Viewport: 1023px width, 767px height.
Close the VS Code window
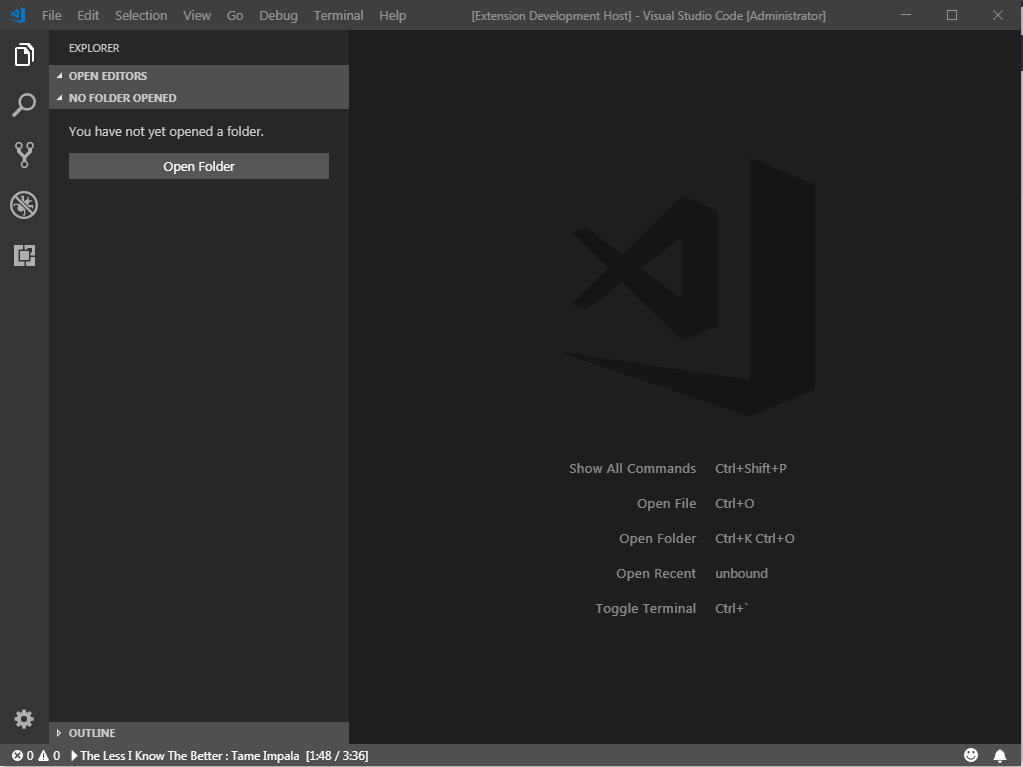[998, 15]
